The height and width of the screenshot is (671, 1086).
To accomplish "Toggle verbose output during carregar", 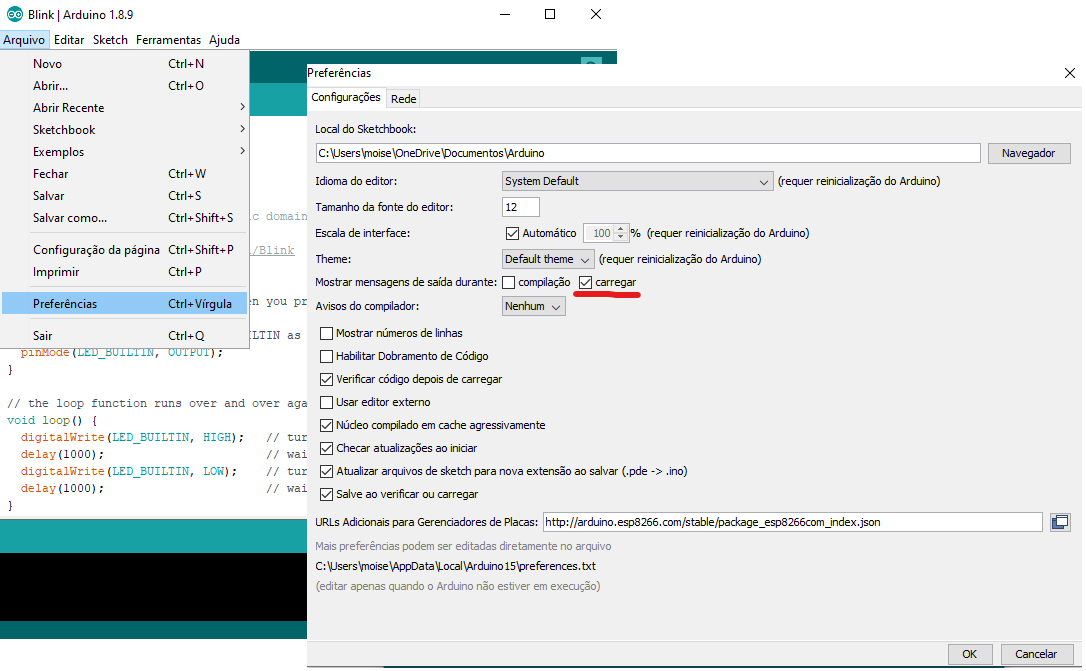I will point(586,283).
